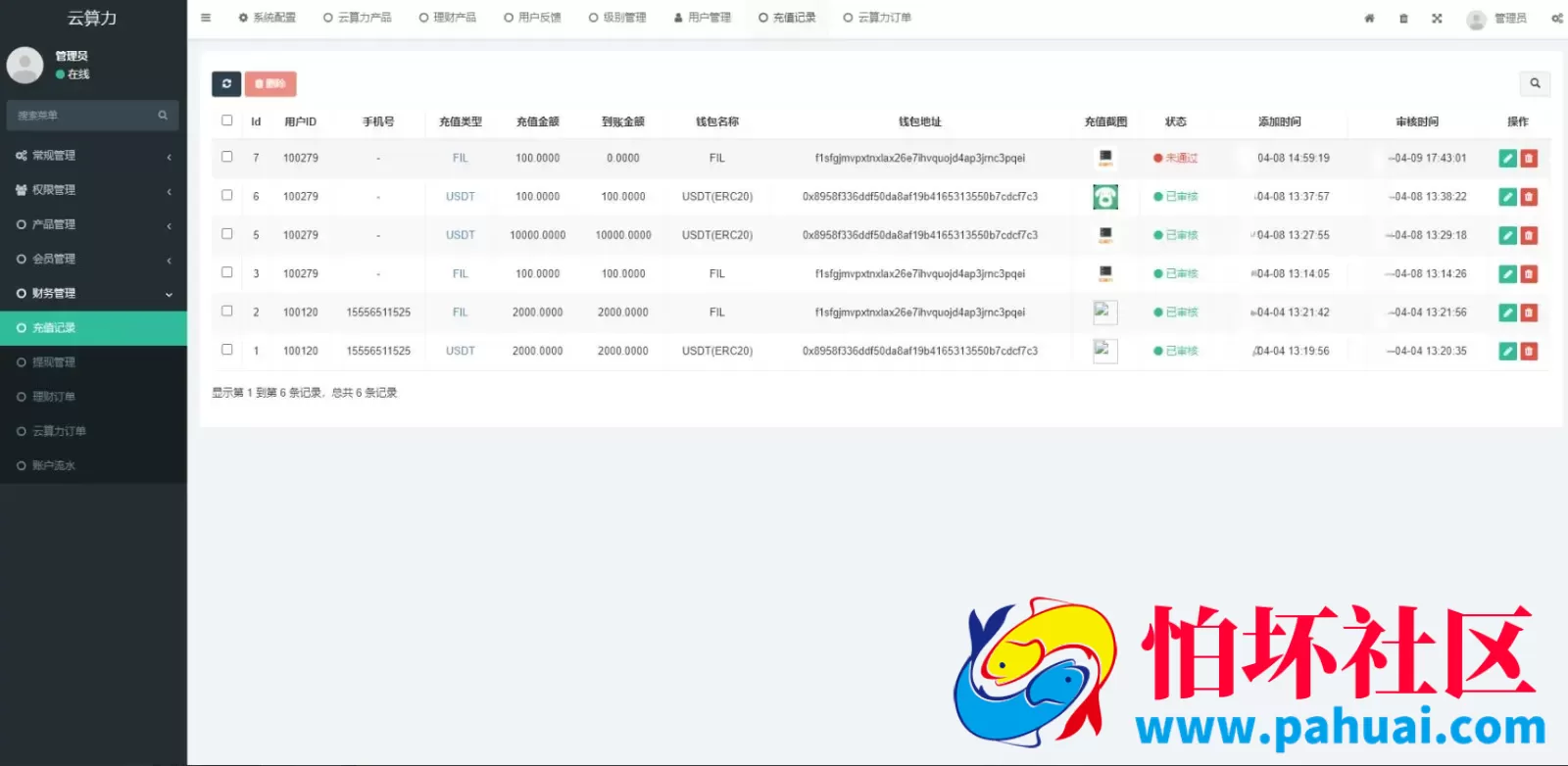Viewport: 1568px width, 766px height.
Task: Open the 用户反馈 top tab
Action: 532,18
